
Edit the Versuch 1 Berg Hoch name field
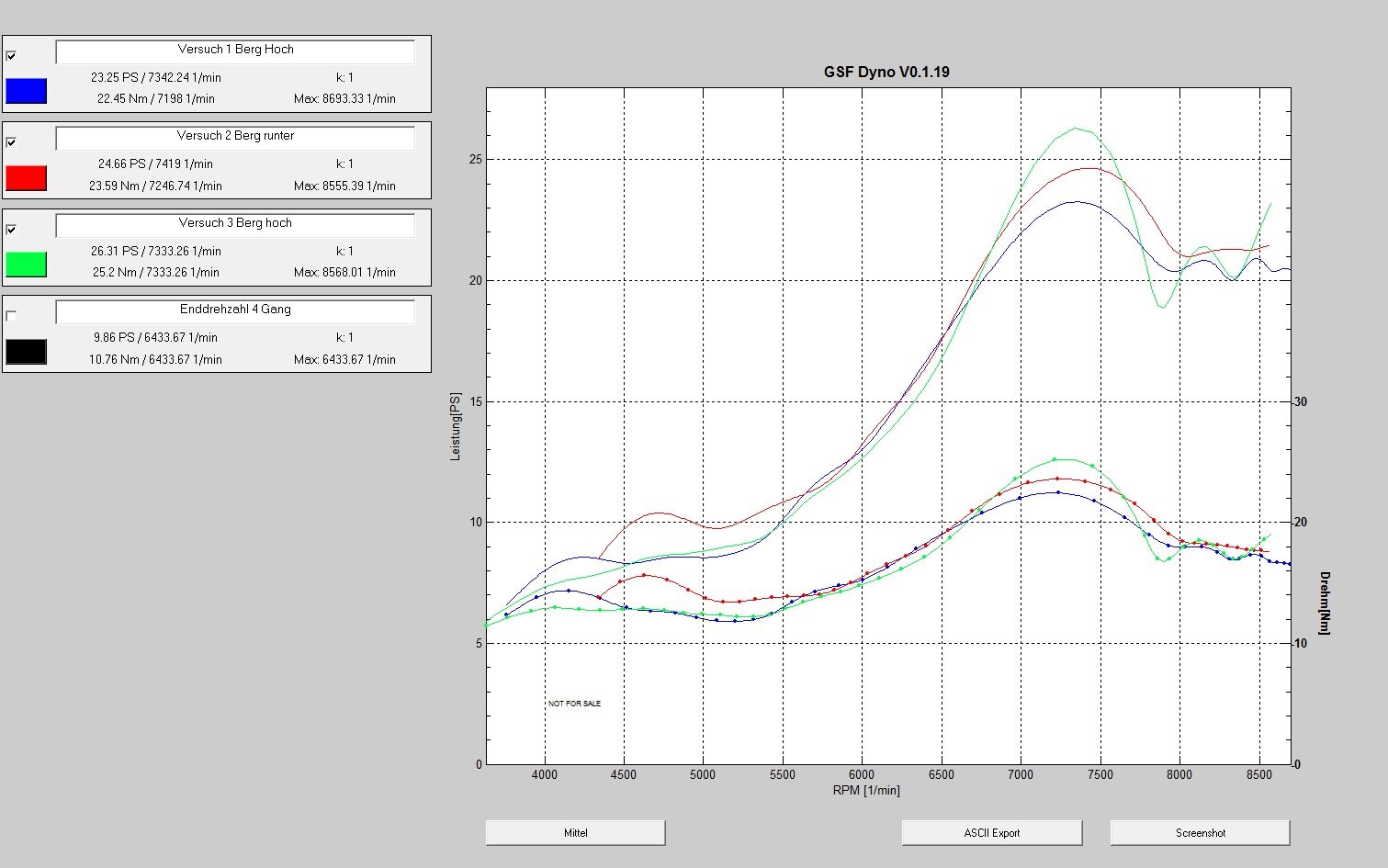pyautogui.click(x=235, y=51)
